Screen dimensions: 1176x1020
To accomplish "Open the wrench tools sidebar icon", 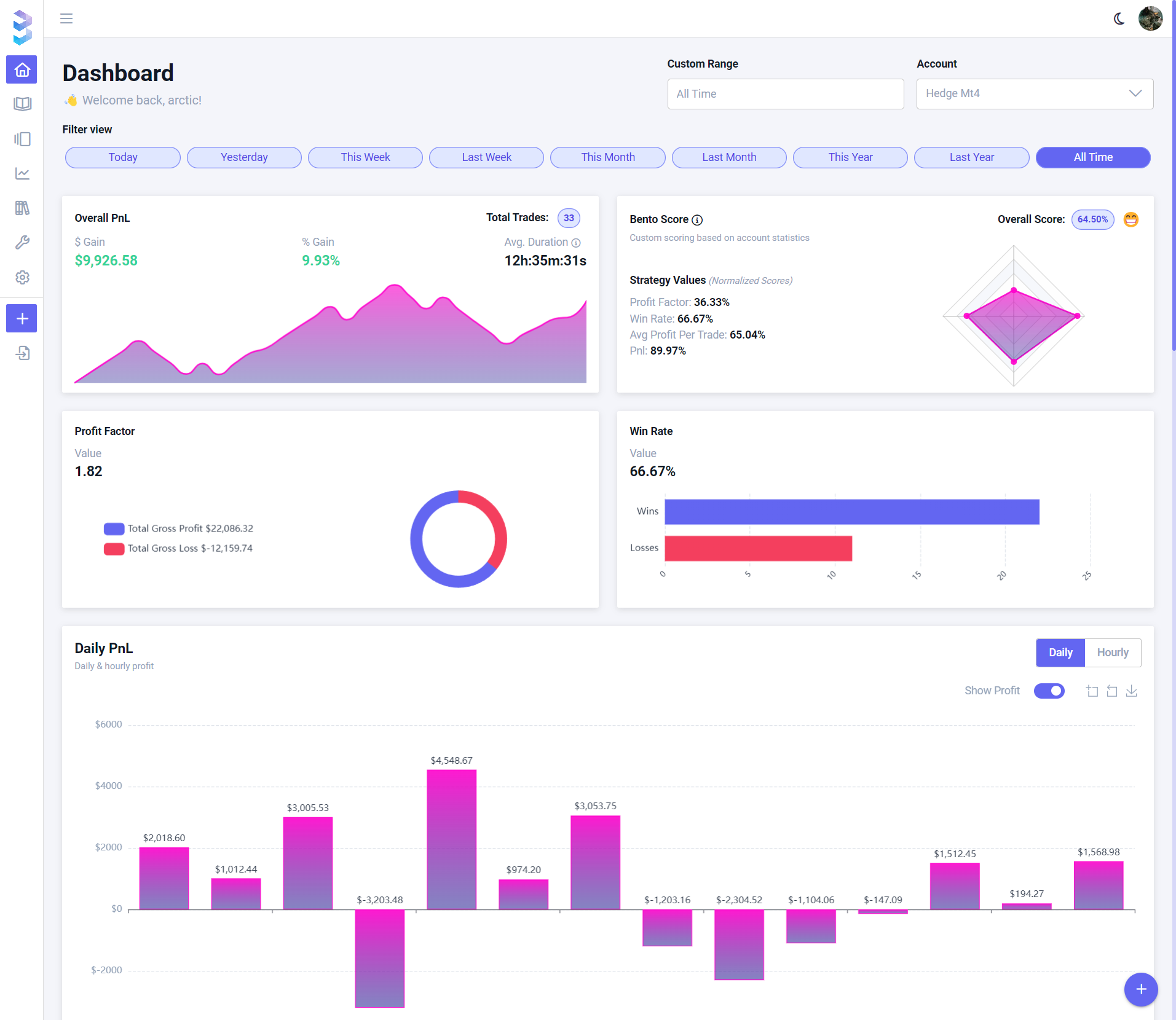I will 22,243.
